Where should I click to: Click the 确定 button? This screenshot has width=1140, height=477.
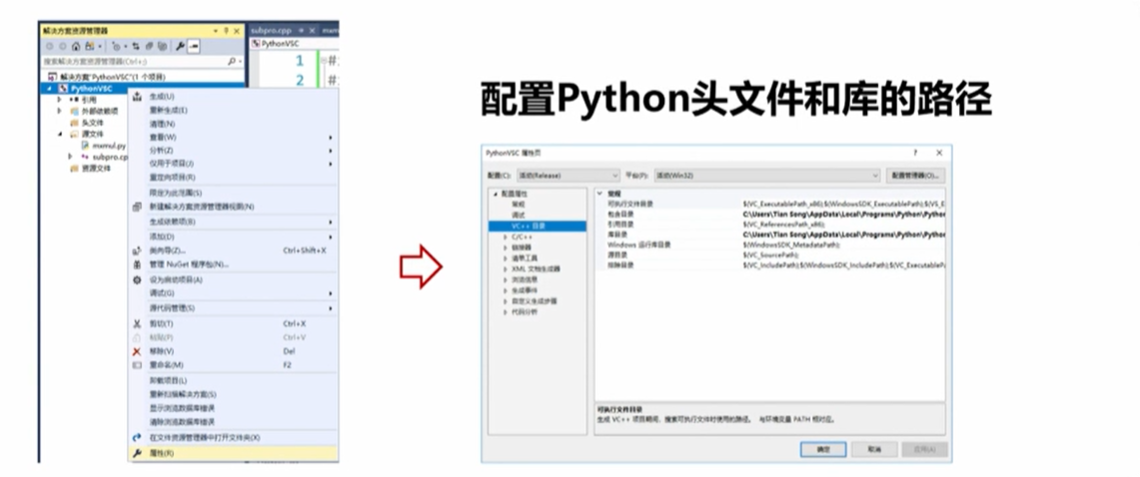pyautogui.click(x=823, y=450)
